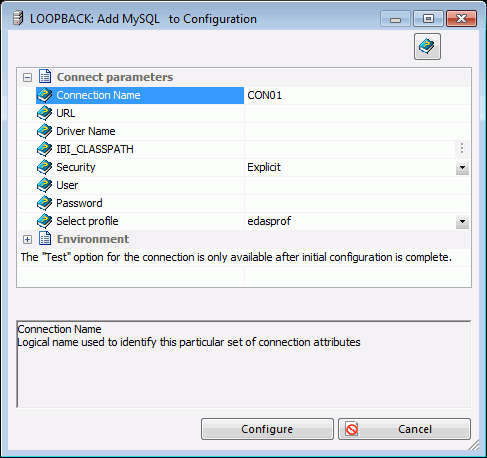
Task: Click the Environment heading text
Action: click(93, 239)
